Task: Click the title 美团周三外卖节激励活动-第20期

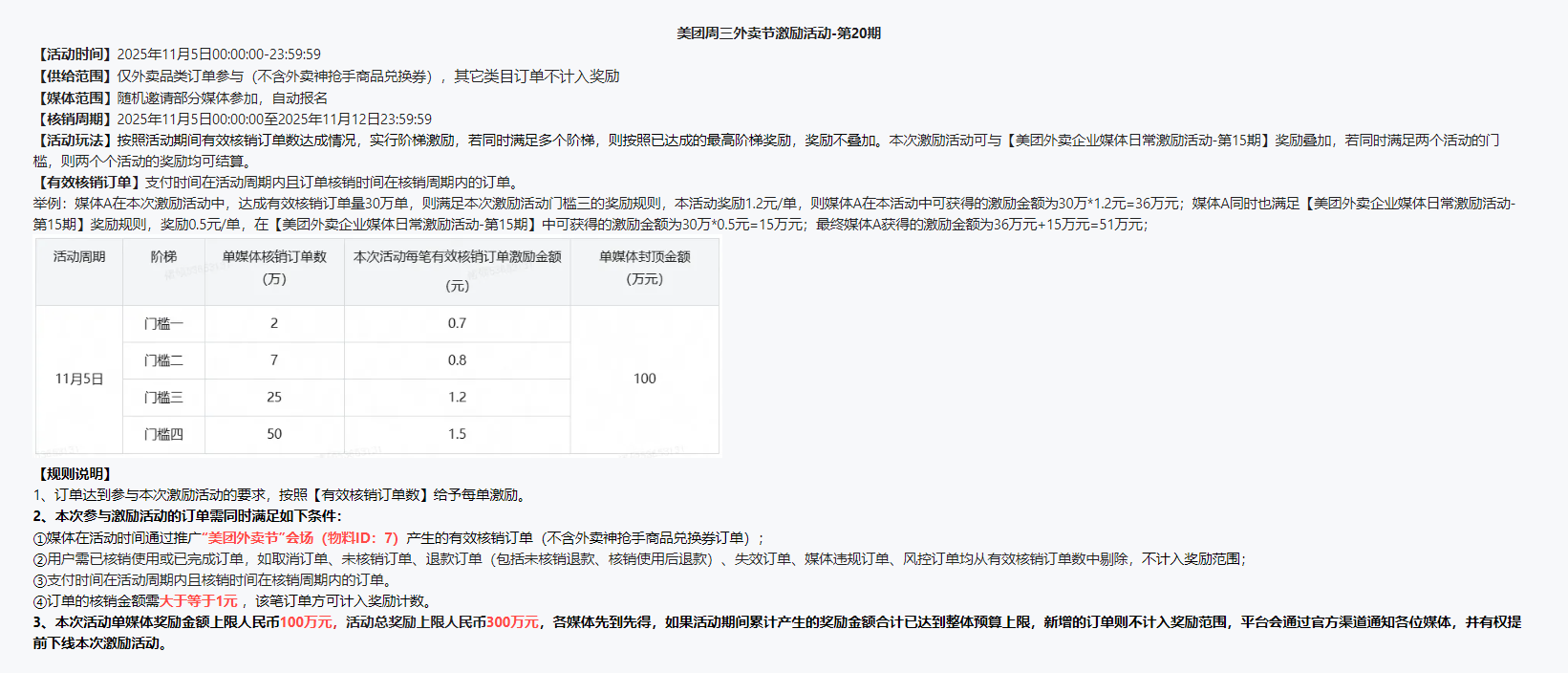Action: point(779,33)
